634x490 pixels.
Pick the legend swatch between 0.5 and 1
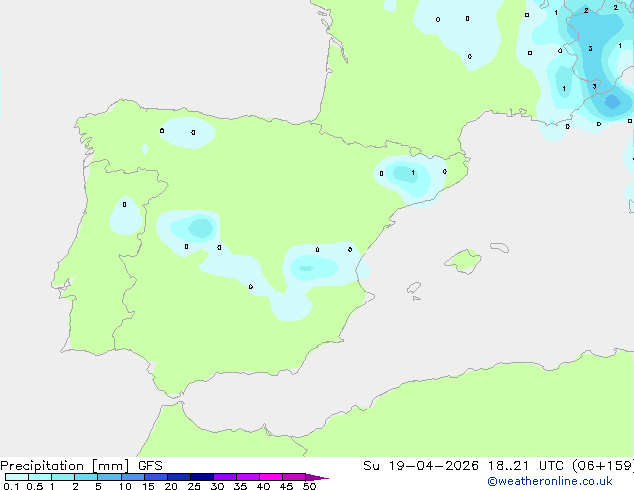pos(40,477)
